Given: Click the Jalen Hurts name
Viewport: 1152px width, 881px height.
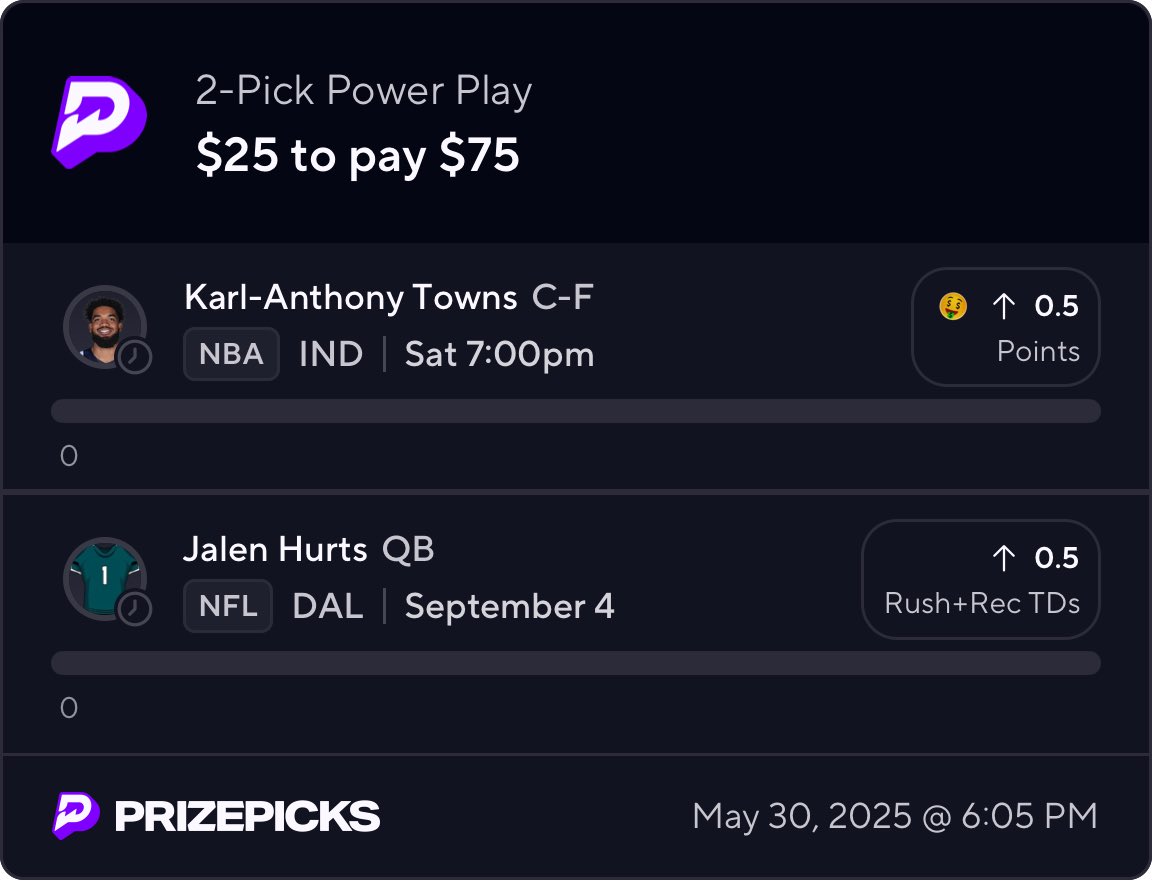Looking at the screenshot, I should (275, 550).
